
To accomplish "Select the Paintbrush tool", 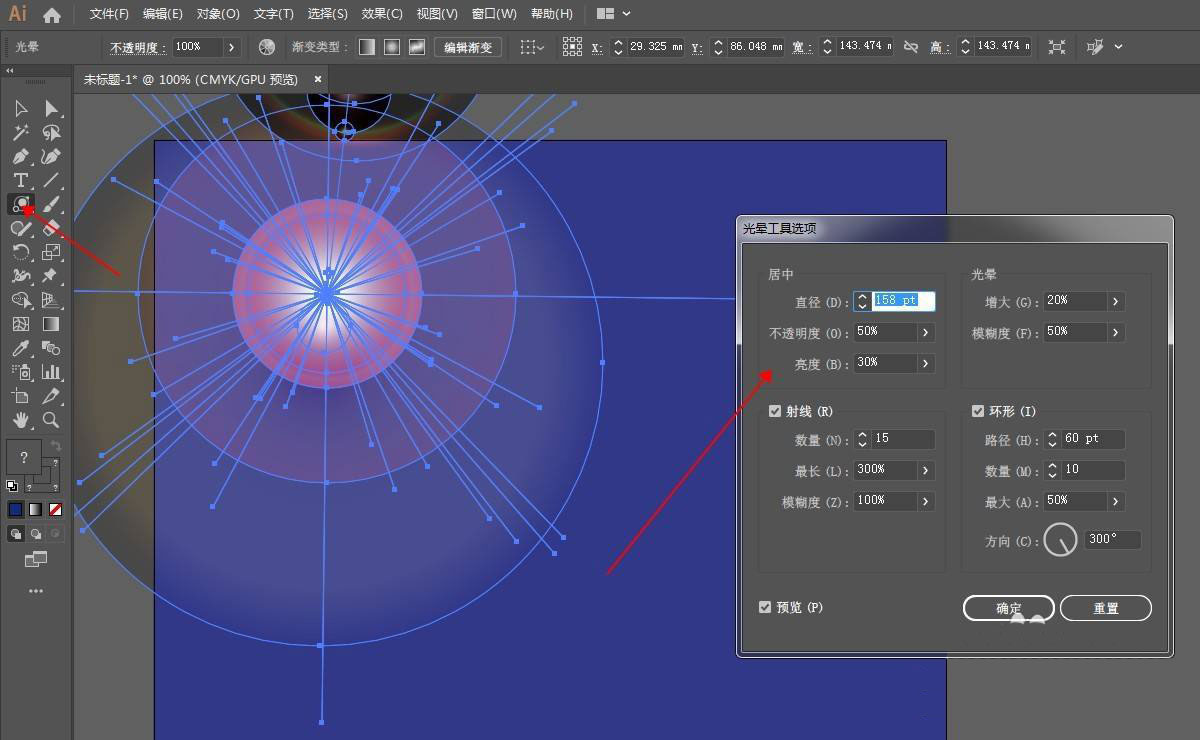I will pyautogui.click(x=51, y=205).
